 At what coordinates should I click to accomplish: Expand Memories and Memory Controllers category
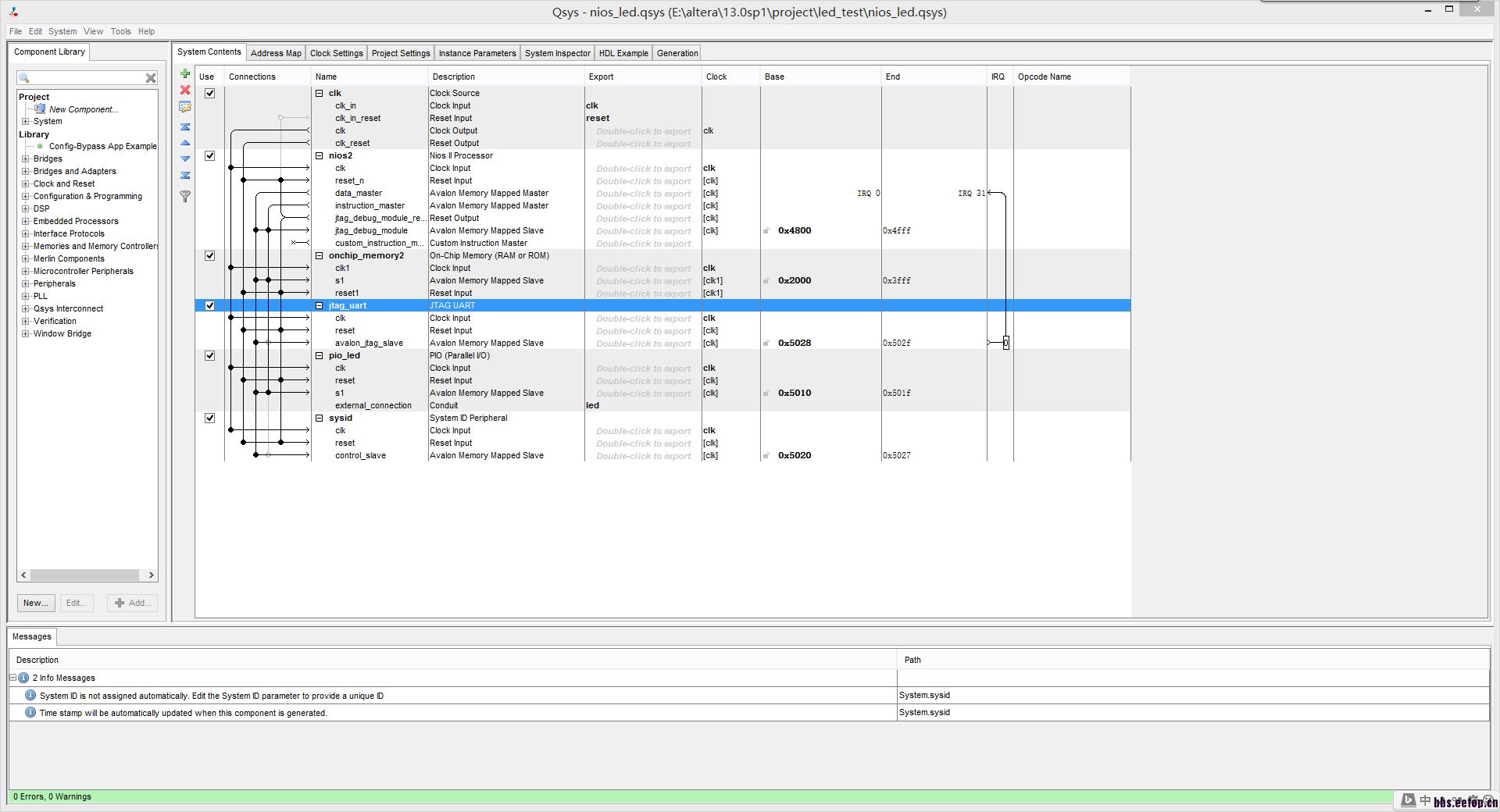26,246
